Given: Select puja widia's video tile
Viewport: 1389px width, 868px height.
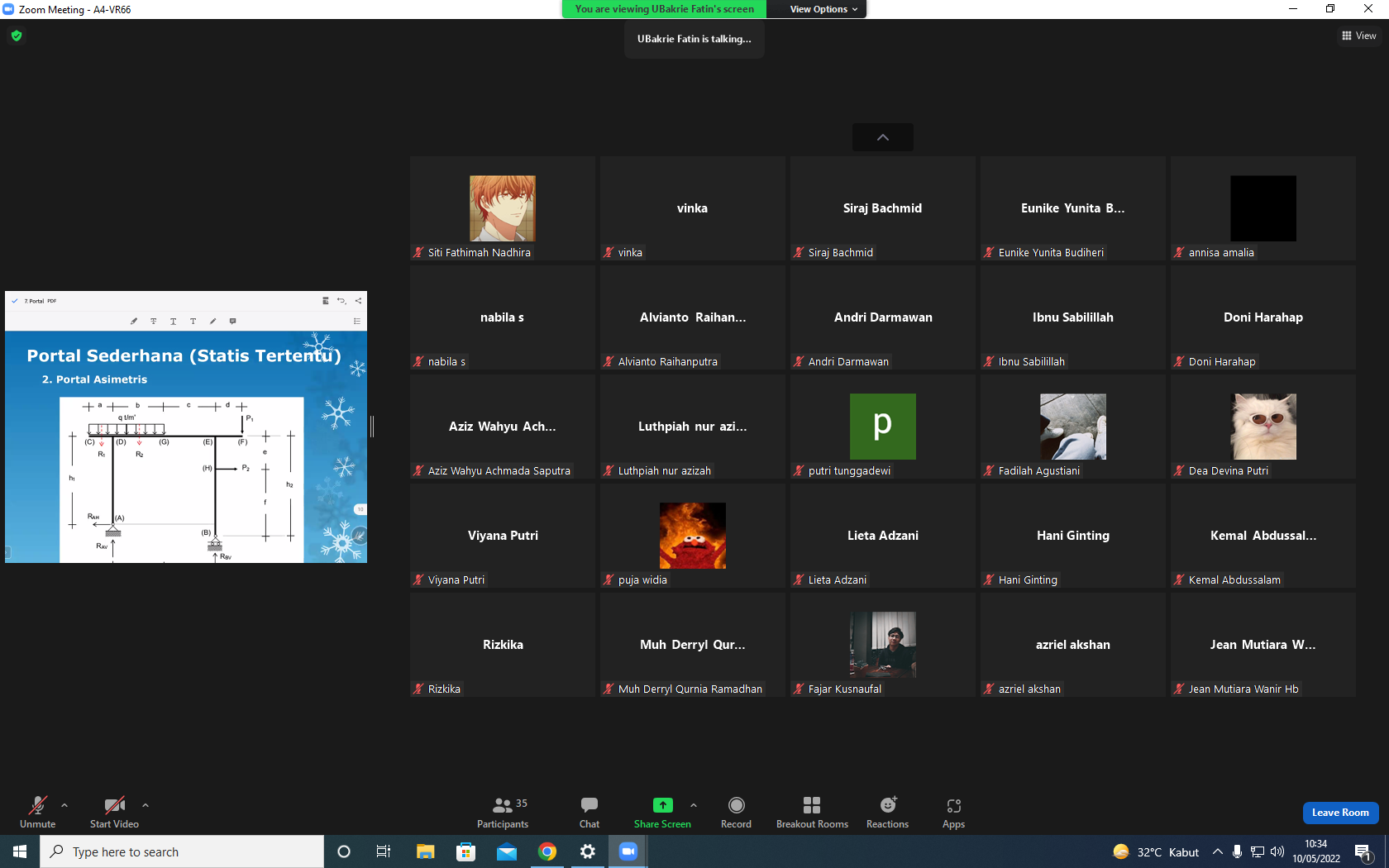Looking at the screenshot, I should pyautogui.click(x=693, y=536).
